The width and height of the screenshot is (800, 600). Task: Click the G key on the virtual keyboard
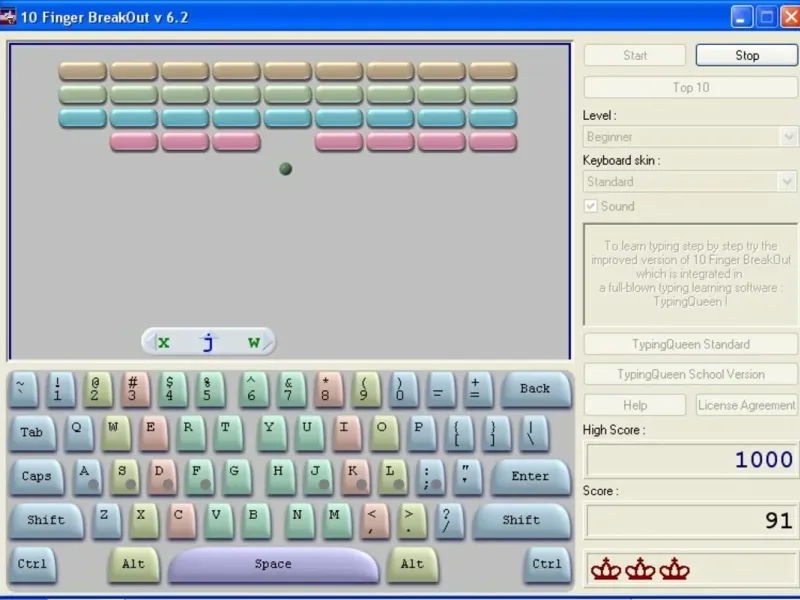click(236, 478)
